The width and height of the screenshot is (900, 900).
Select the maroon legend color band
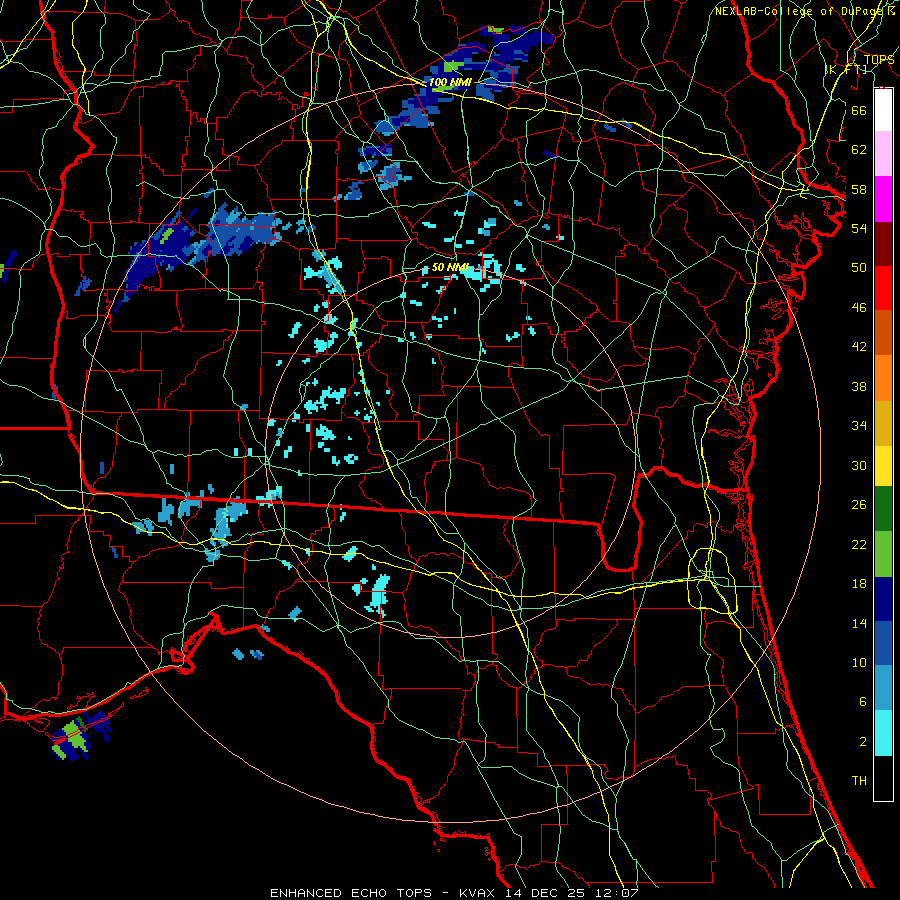click(x=883, y=244)
